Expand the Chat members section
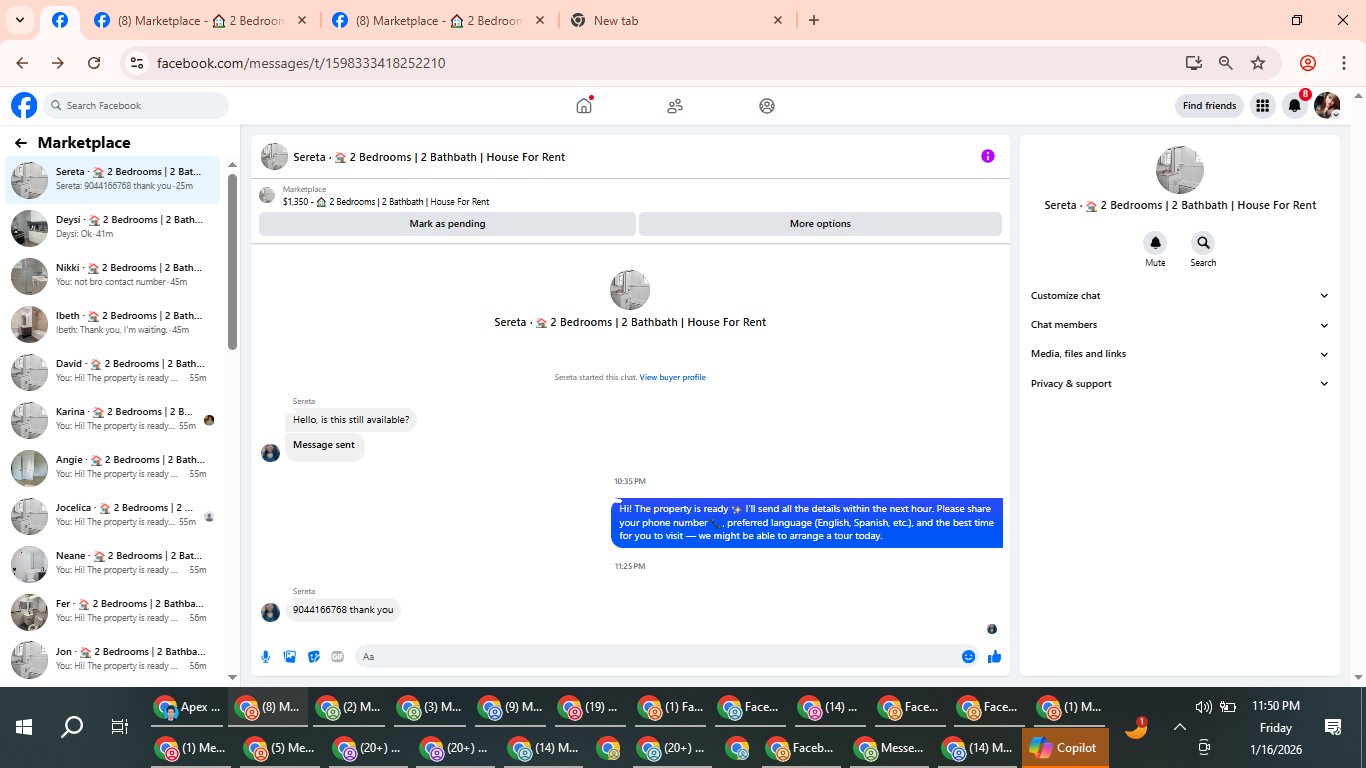 pos(1180,325)
